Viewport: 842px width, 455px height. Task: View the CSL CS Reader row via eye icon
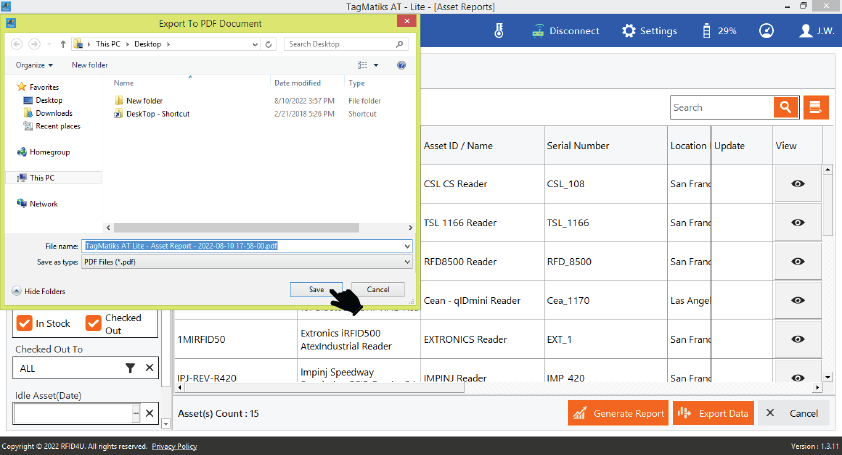798,184
